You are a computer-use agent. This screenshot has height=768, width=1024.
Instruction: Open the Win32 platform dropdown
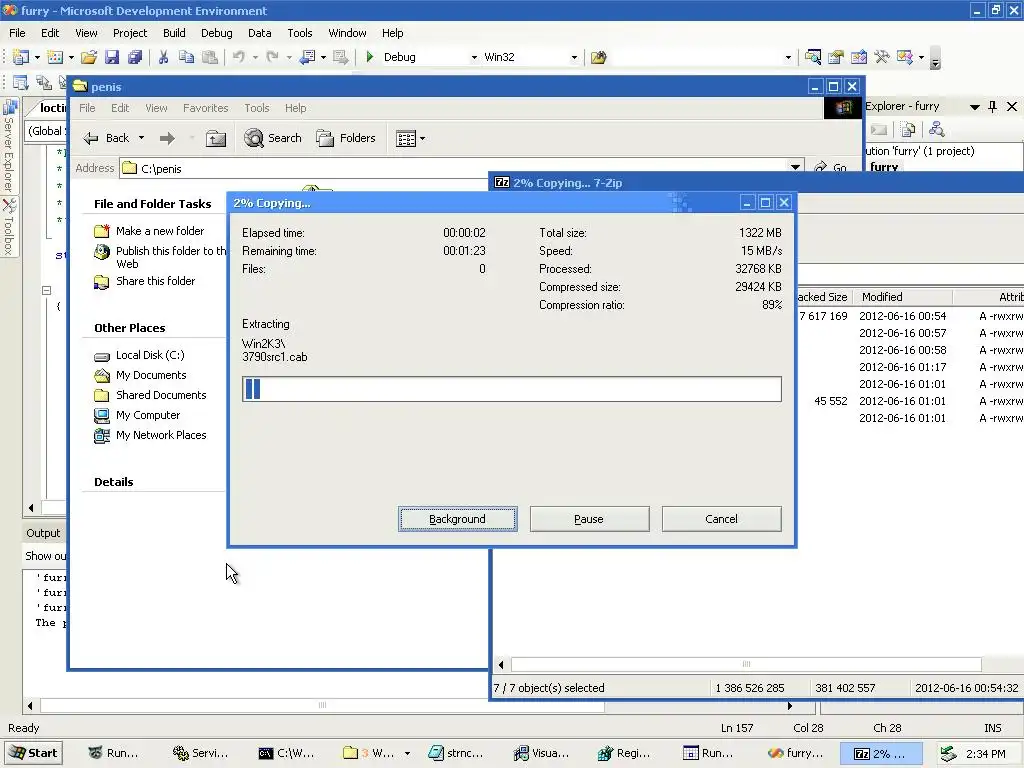[x=574, y=57]
